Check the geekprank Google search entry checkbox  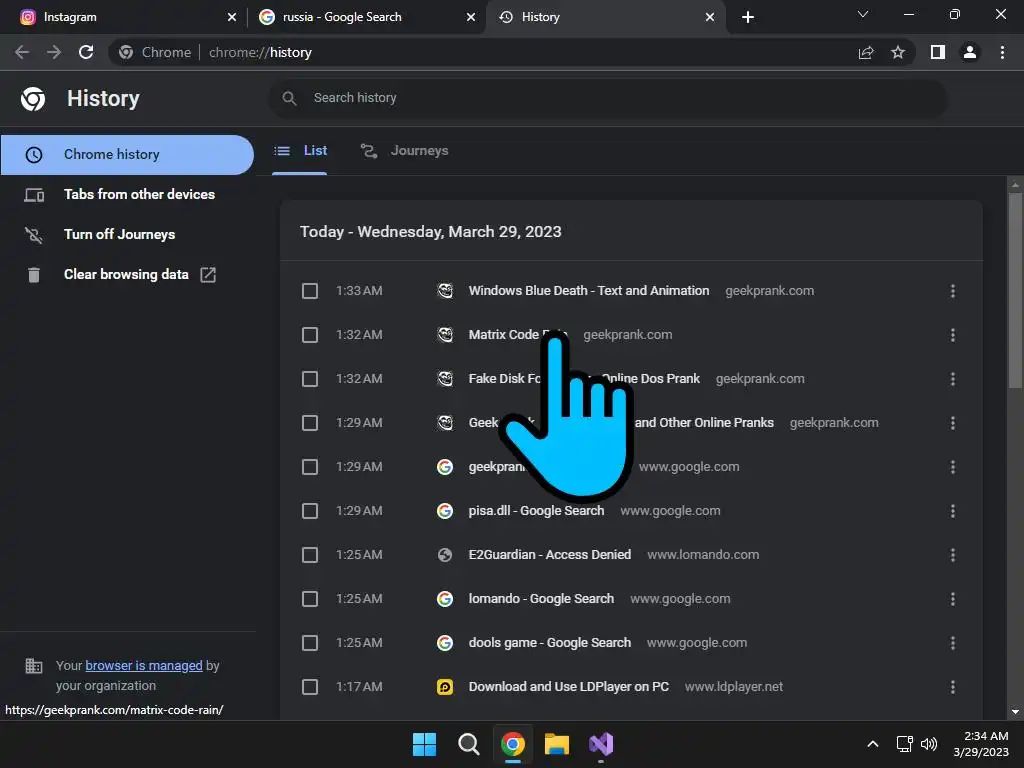coord(310,467)
